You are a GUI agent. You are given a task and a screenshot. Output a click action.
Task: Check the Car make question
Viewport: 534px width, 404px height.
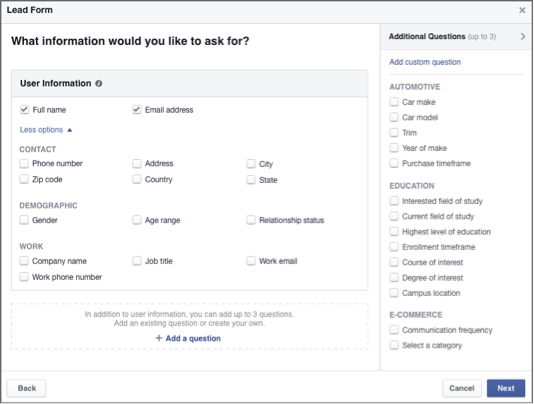tap(394, 102)
